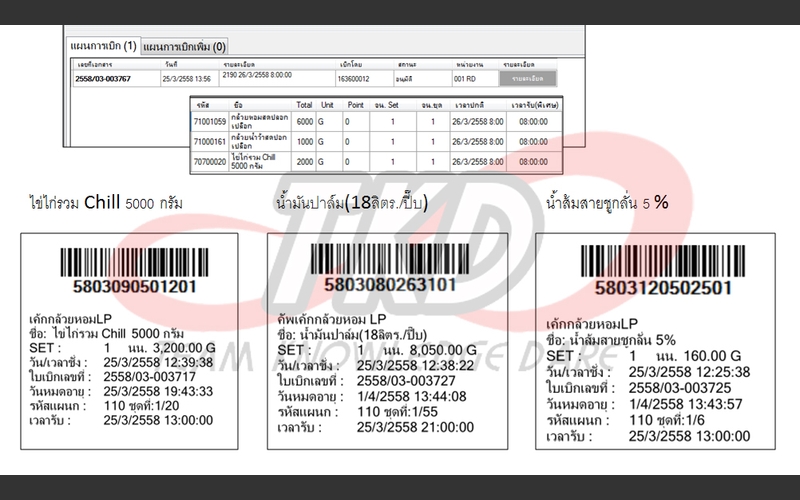This screenshot has width=800, height=500.
Task: Click weight value 8,050.00 G
Action: point(443,350)
